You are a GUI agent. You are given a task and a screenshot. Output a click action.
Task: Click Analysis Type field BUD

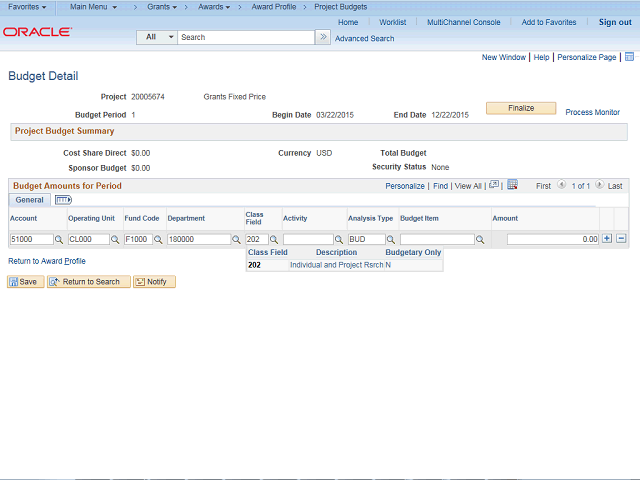pyautogui.click(x=367, y=239)
